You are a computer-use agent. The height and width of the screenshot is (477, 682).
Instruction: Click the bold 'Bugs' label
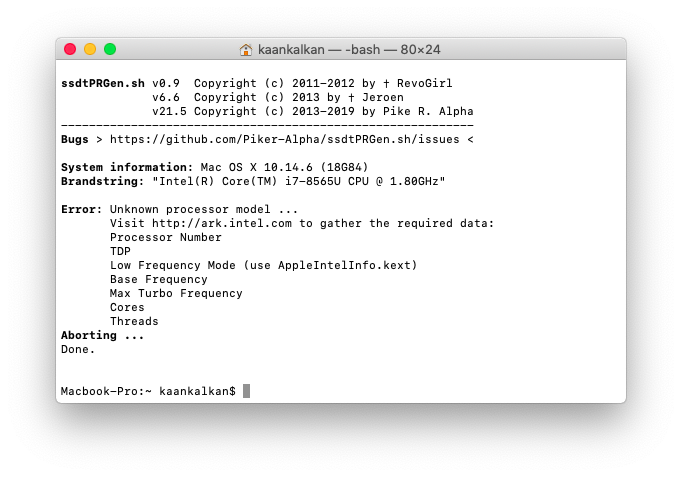[x=75, y=139]
